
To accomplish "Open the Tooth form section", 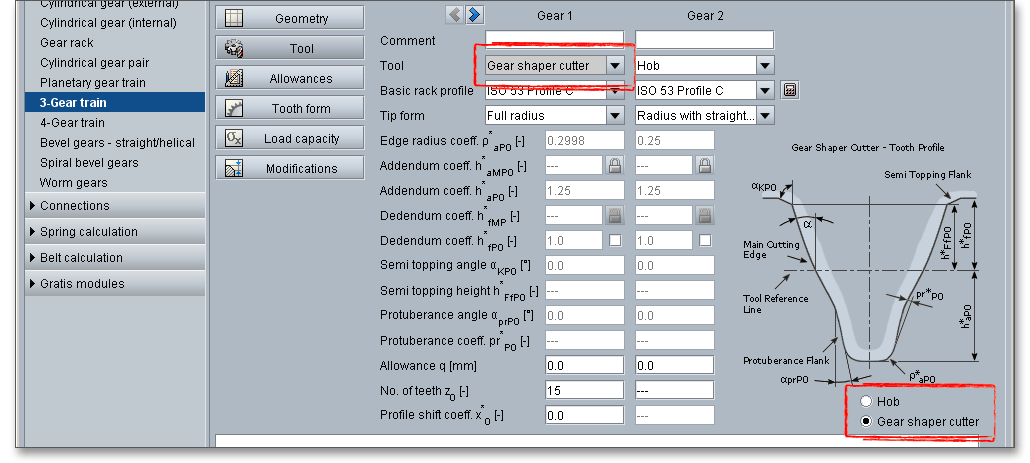I will tap(290, 109).
